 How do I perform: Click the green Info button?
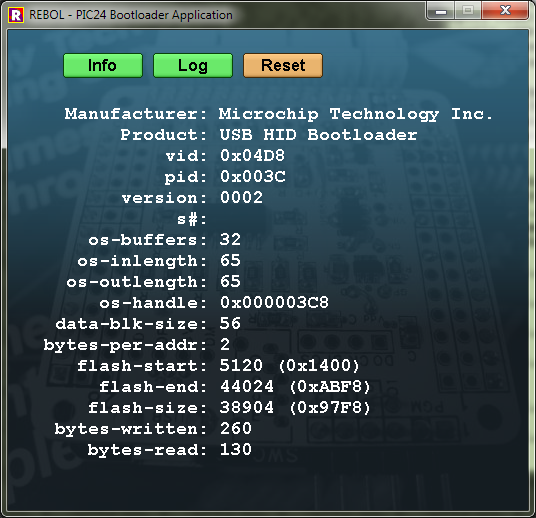pos(103,65)
